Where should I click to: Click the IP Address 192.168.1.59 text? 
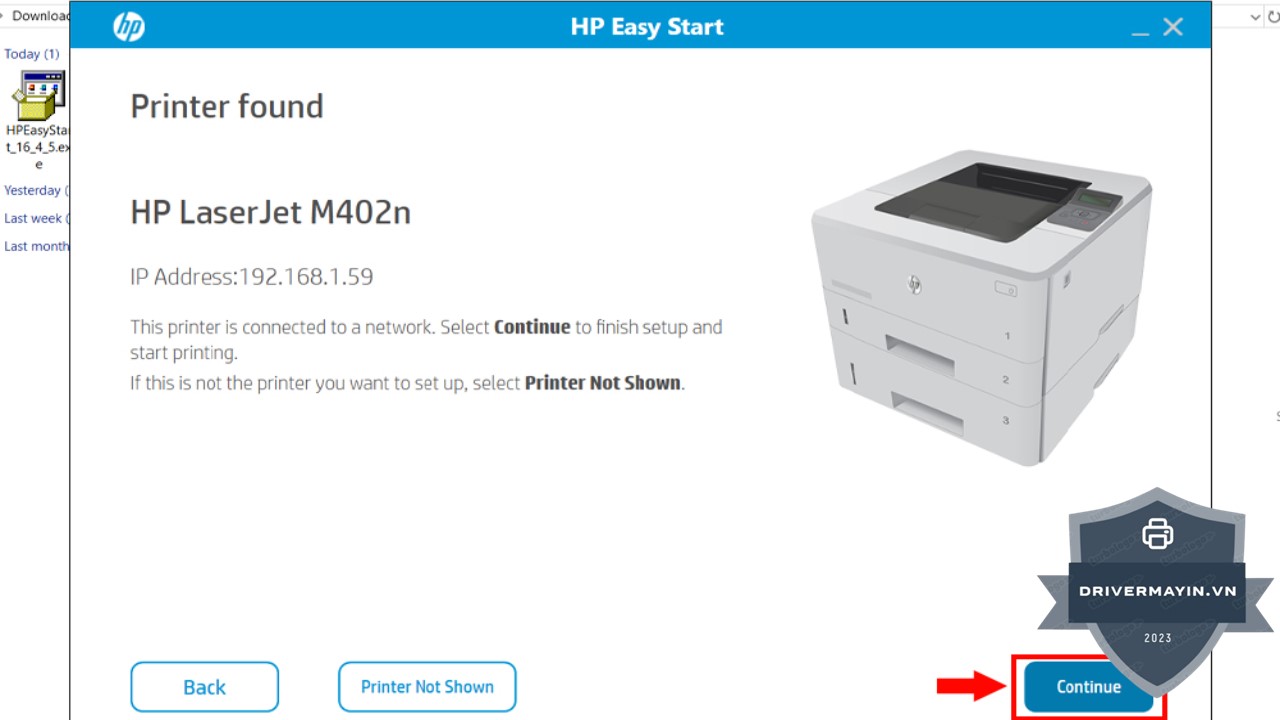coord(252,277)
